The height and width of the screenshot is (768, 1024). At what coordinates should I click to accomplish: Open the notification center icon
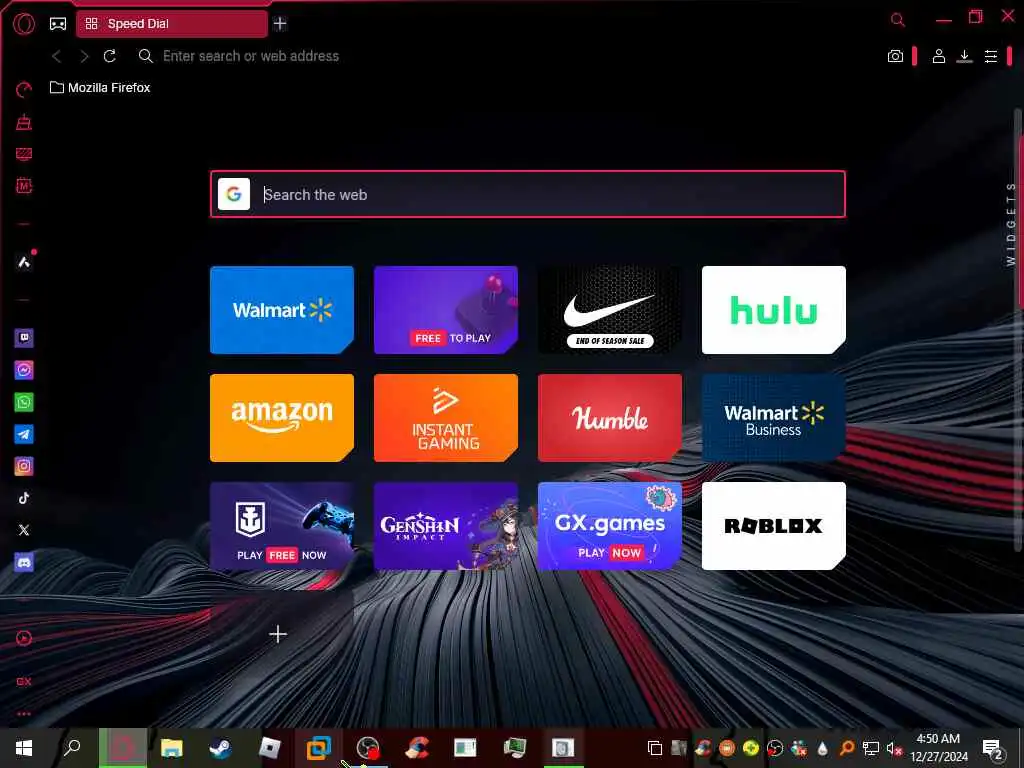[993, 748]
